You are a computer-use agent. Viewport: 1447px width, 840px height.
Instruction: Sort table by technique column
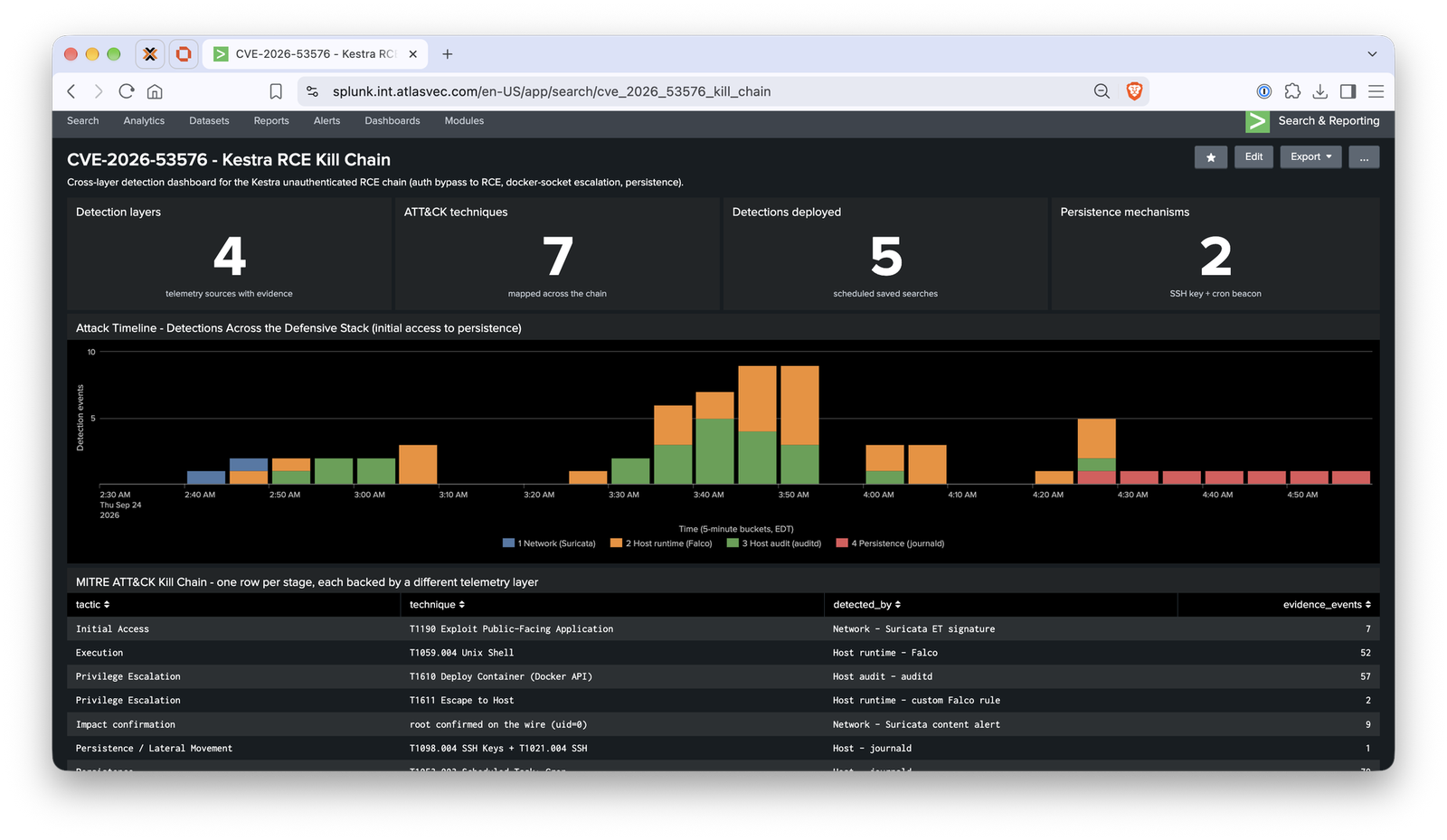click(x=437, y=604)
